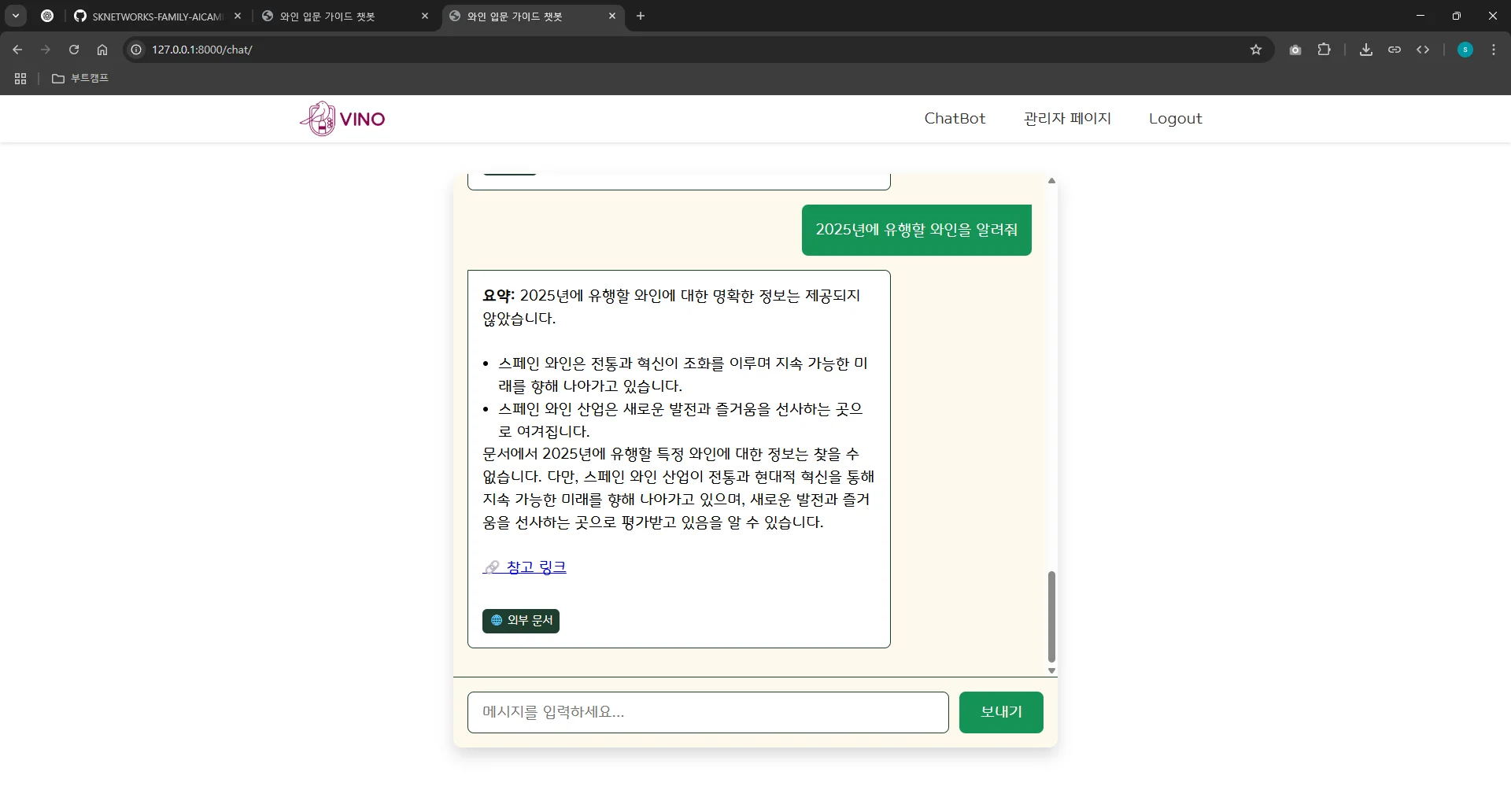Screen dimensions: 1511x812
Task: Open the Extensions puzzle menu
Action: [x=1324, y=50]
